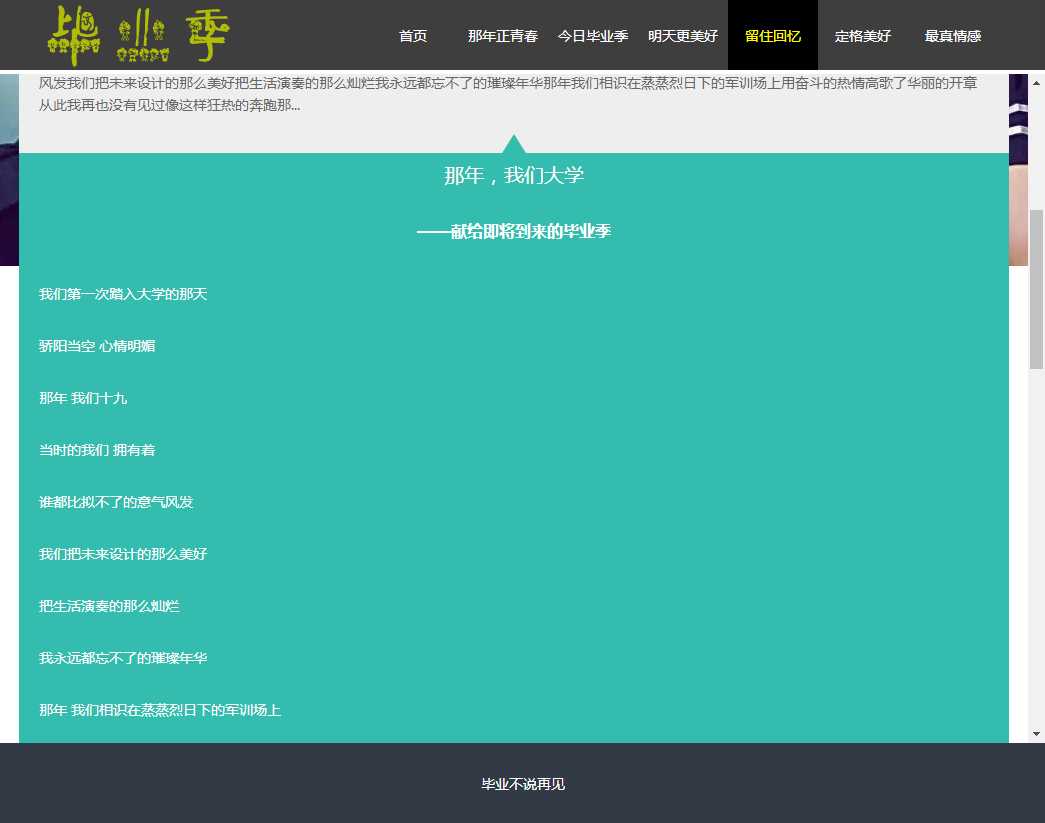Click the poem line 我们第一次踏入大学的那天
This screenshot has width=1045, height=823.
pyautogui.click(x=123, y=294)
